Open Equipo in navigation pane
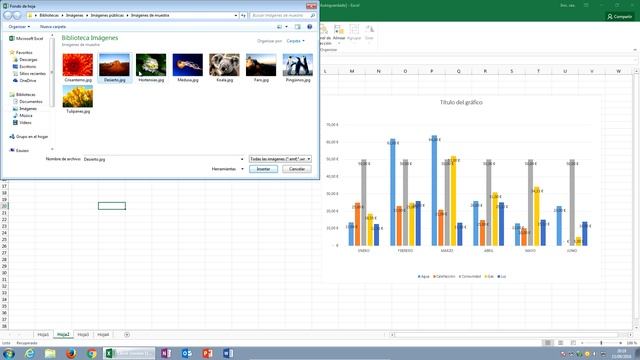This screenshot has height=360, width=640. pyautogui.click(x=19, y=151)
